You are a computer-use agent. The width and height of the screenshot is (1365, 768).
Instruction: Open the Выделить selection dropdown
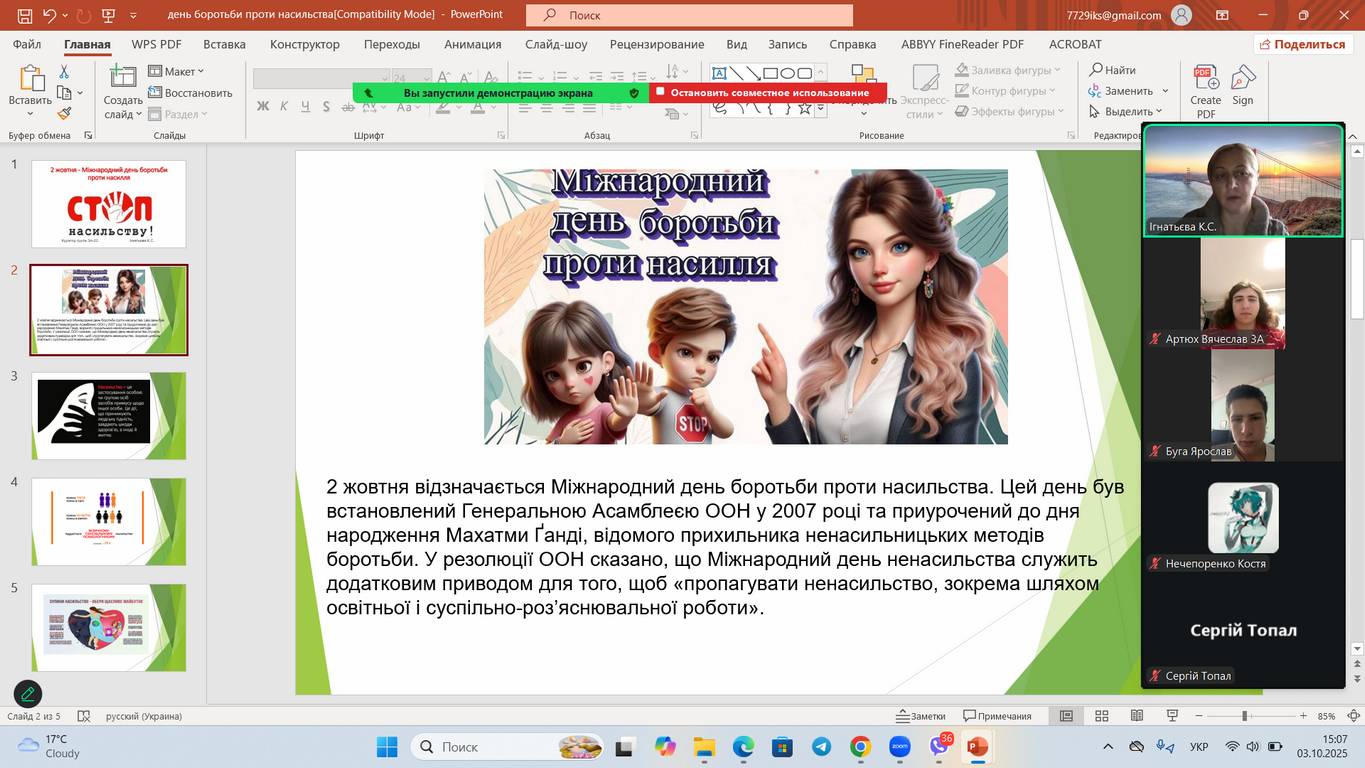point(1127,112)
